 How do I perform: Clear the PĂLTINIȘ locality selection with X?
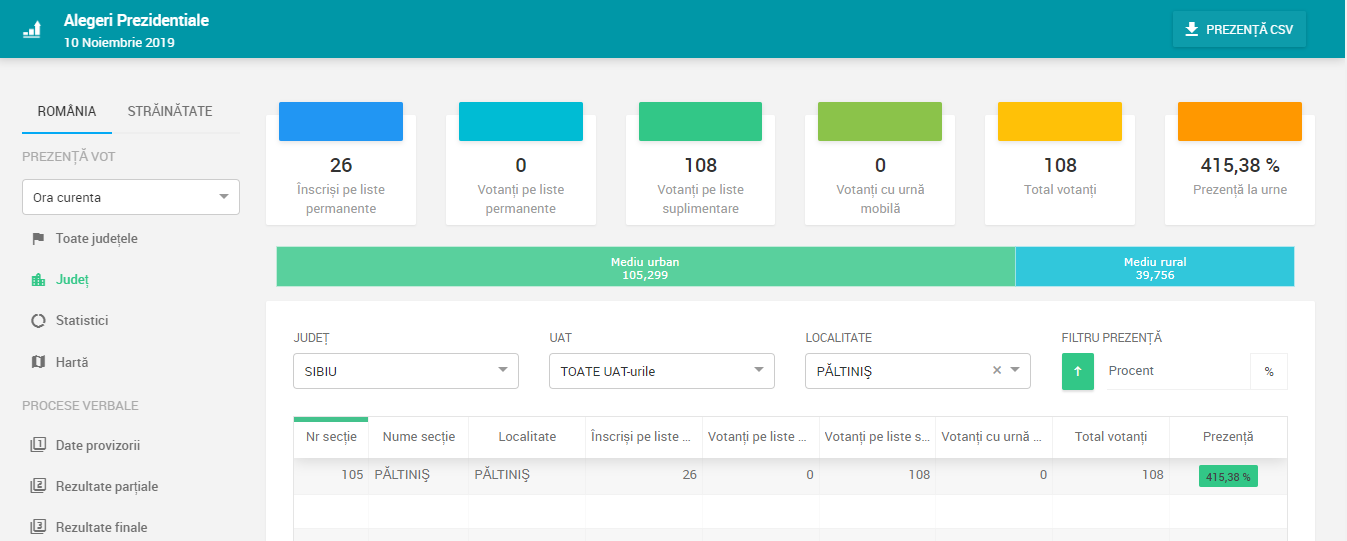[996, 371]
